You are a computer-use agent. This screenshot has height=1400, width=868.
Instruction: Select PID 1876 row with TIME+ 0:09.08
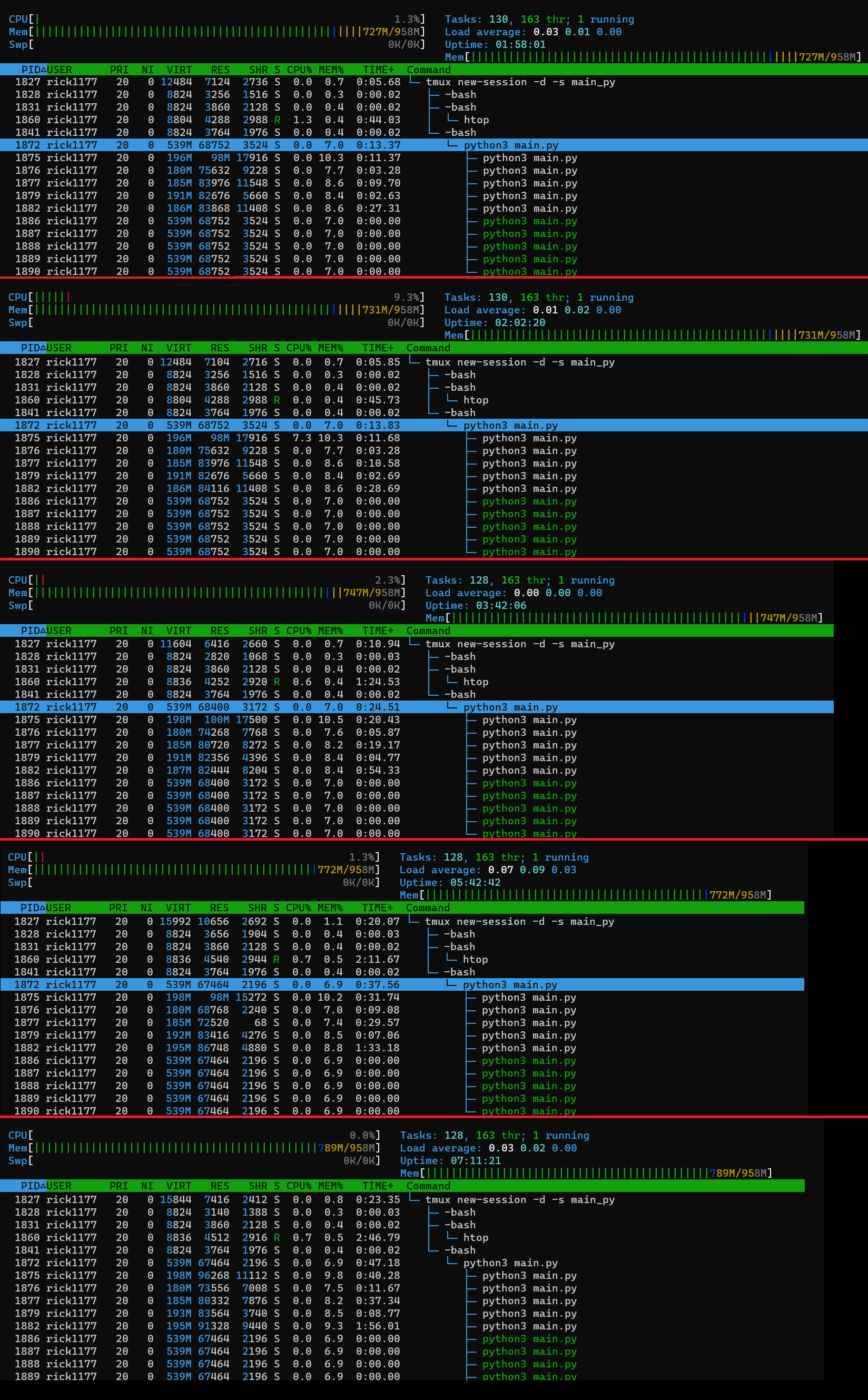pos(402,1010)
